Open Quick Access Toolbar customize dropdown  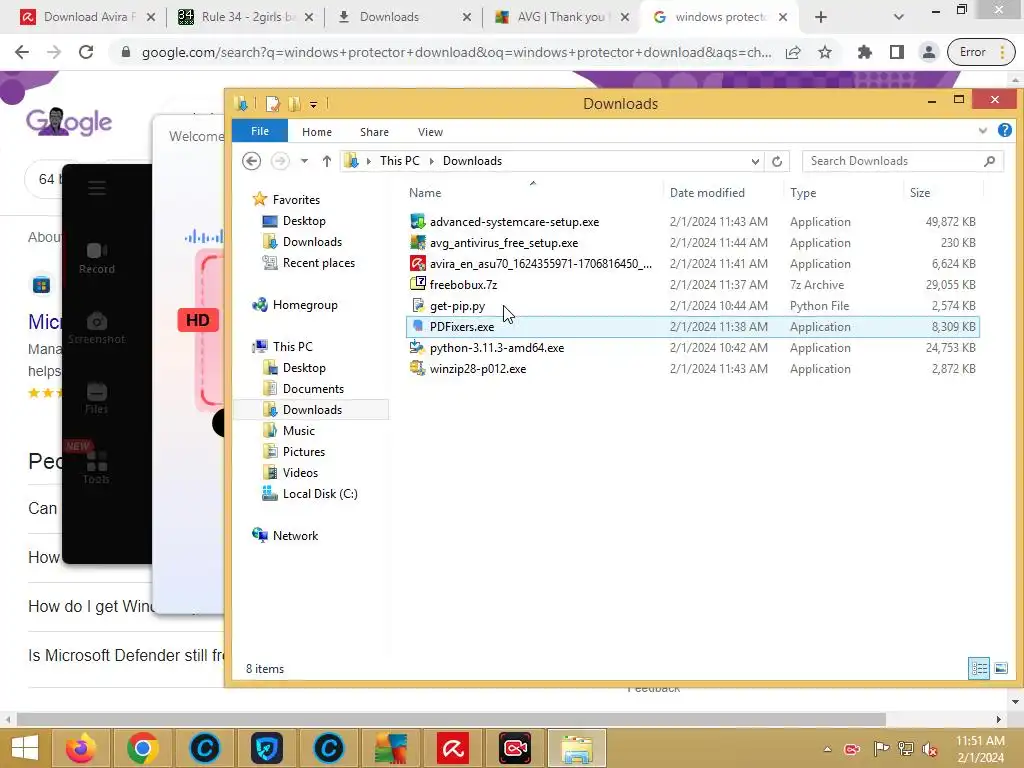coord(313,104)
